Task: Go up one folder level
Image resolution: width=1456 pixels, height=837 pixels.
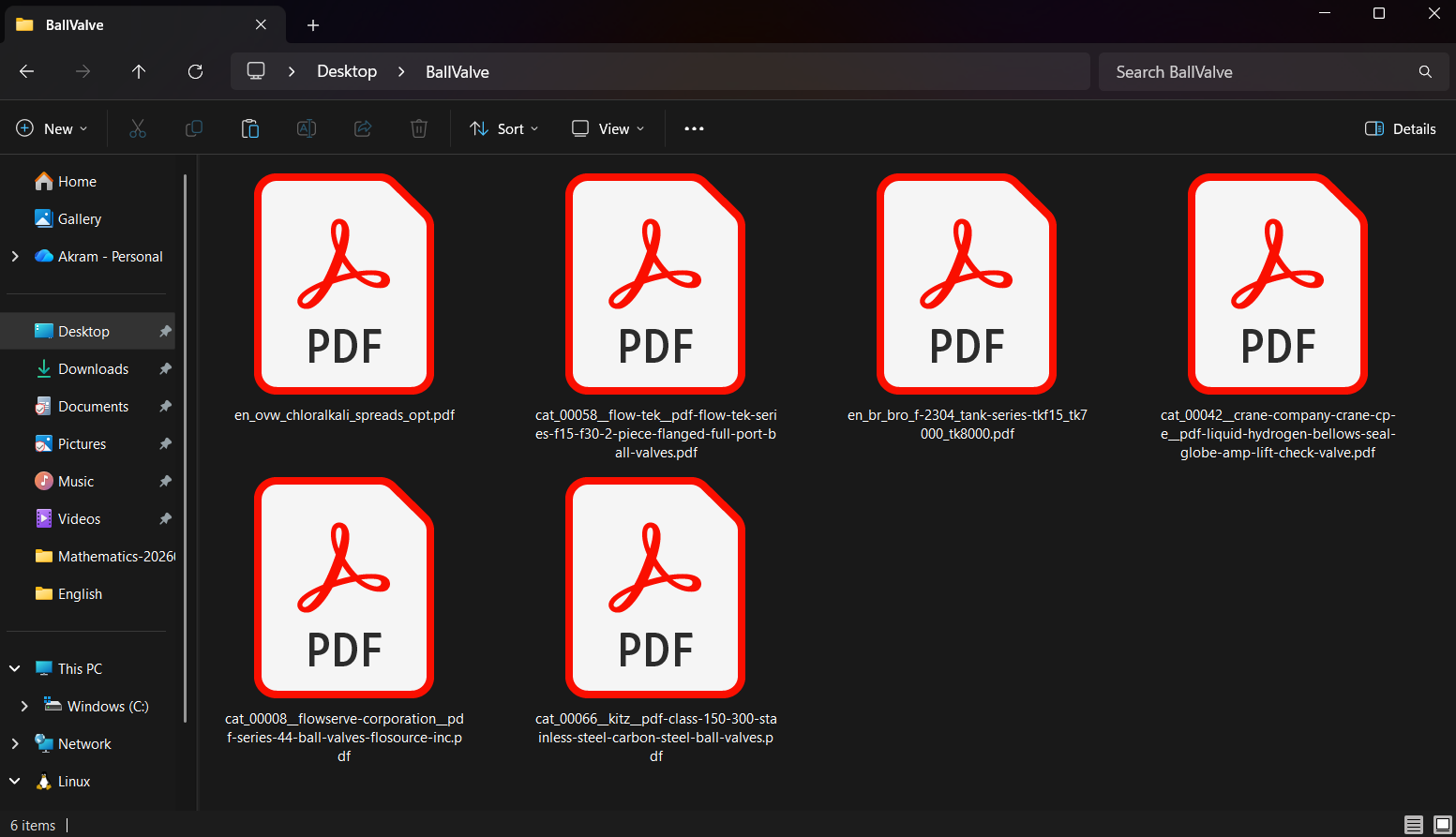Action: pyautogui.click(x=139, y=71)
